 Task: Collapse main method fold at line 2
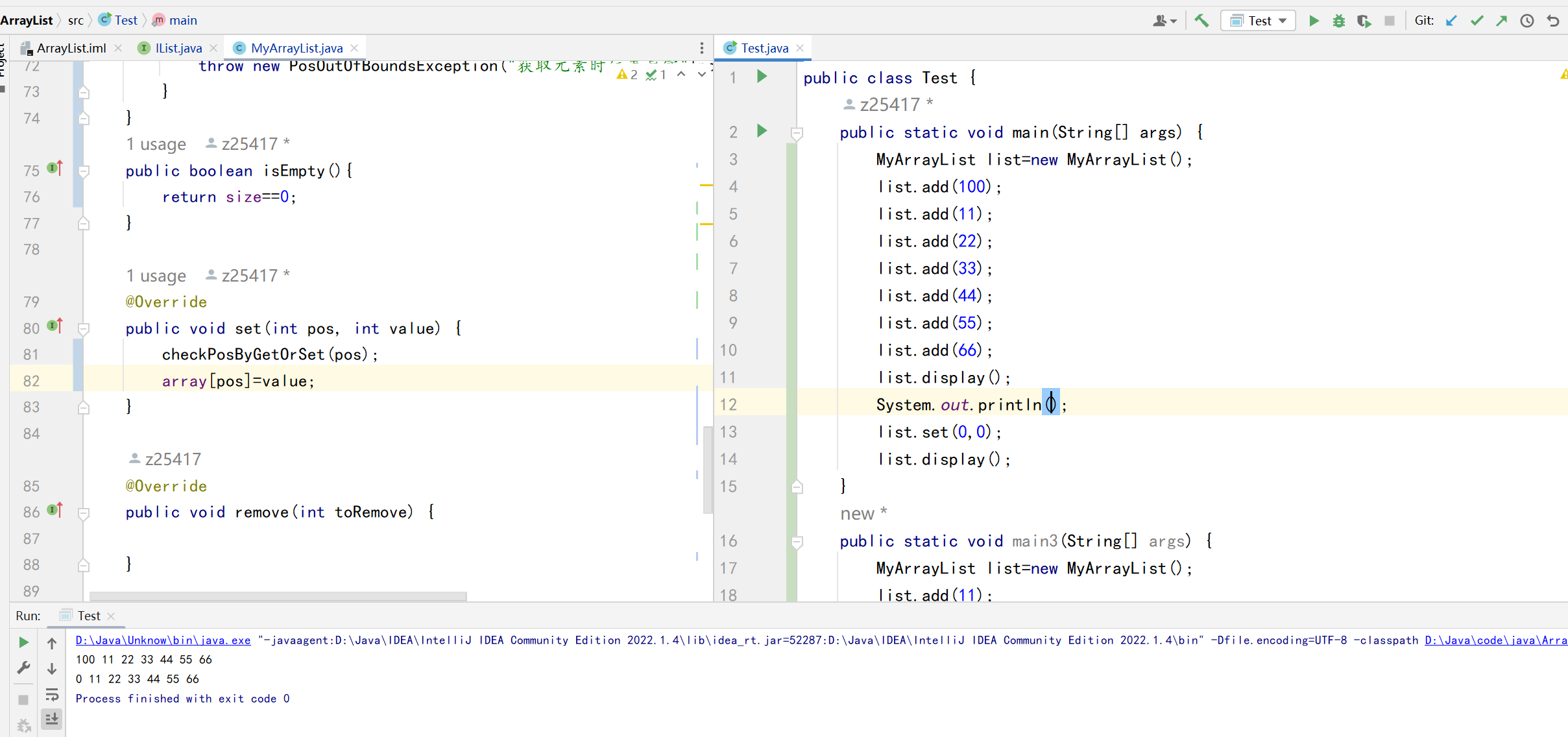click(797, 134)
